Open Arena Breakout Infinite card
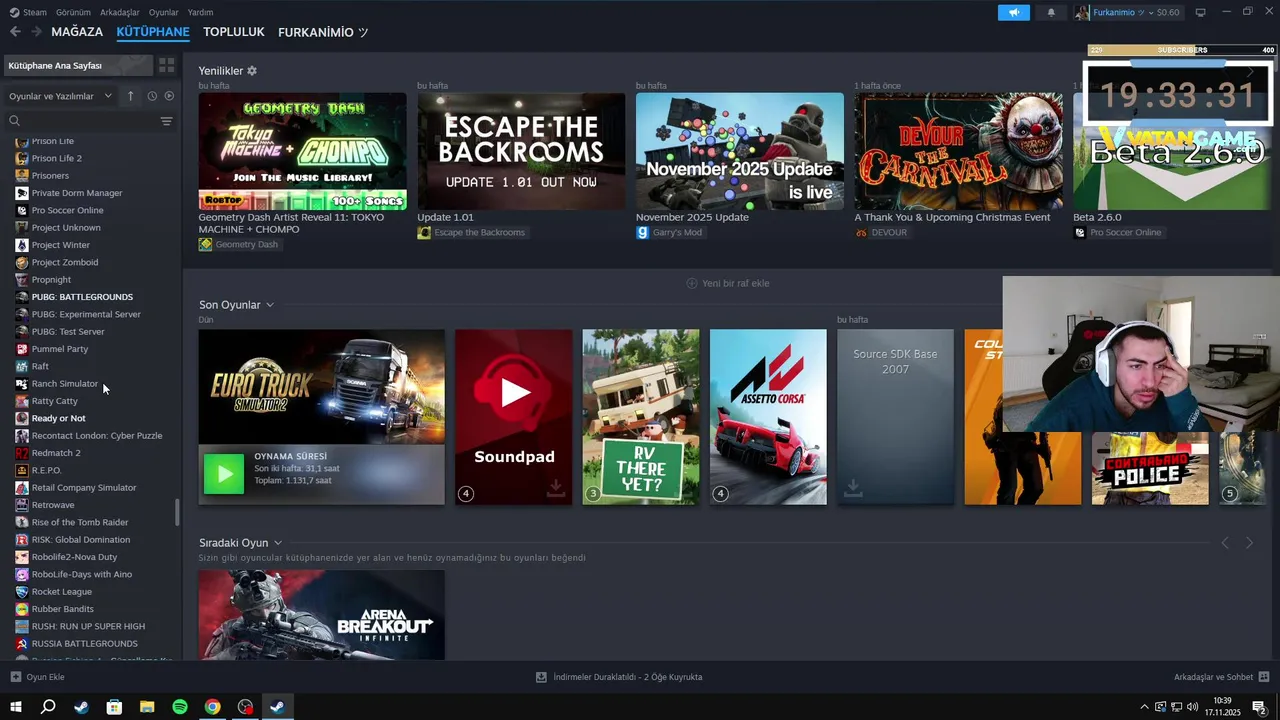1280x720 pixels. pyautogui.click(x=321, y=615)
